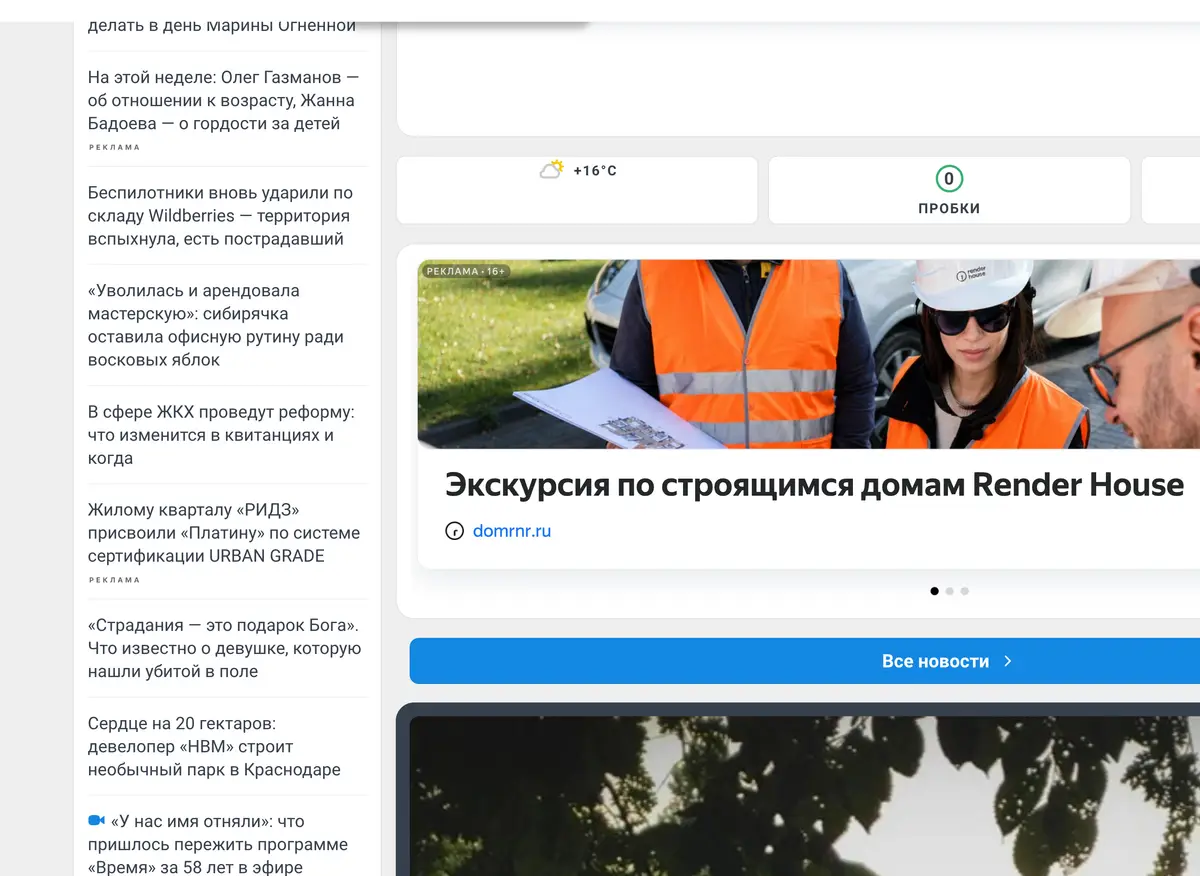This screenshot has height=876, width=1200.
Task: Open the день Марины Огненной news item
Action: (222, 26)
